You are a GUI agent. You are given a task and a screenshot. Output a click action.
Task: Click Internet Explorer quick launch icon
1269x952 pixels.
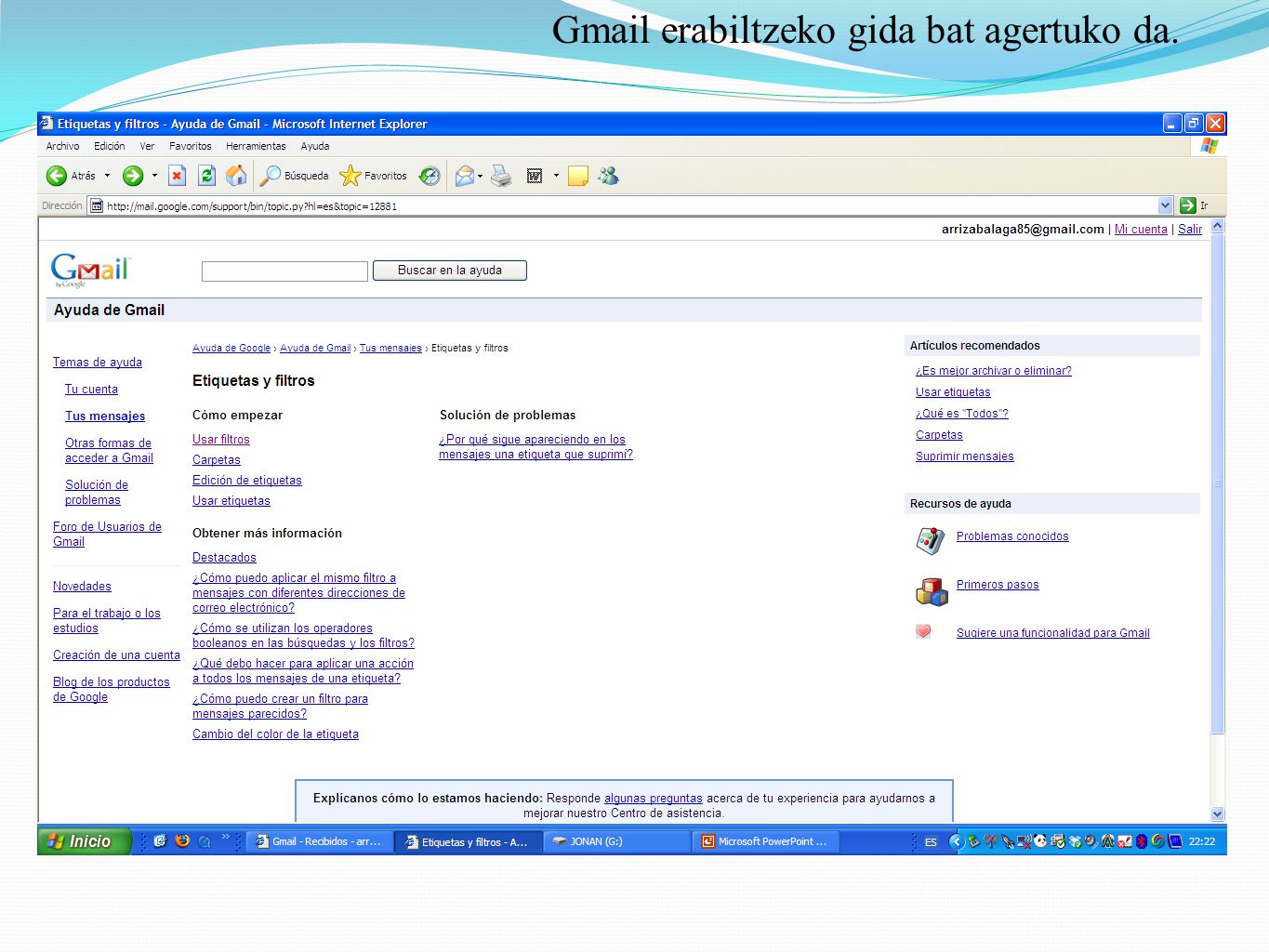coord(160,841)
